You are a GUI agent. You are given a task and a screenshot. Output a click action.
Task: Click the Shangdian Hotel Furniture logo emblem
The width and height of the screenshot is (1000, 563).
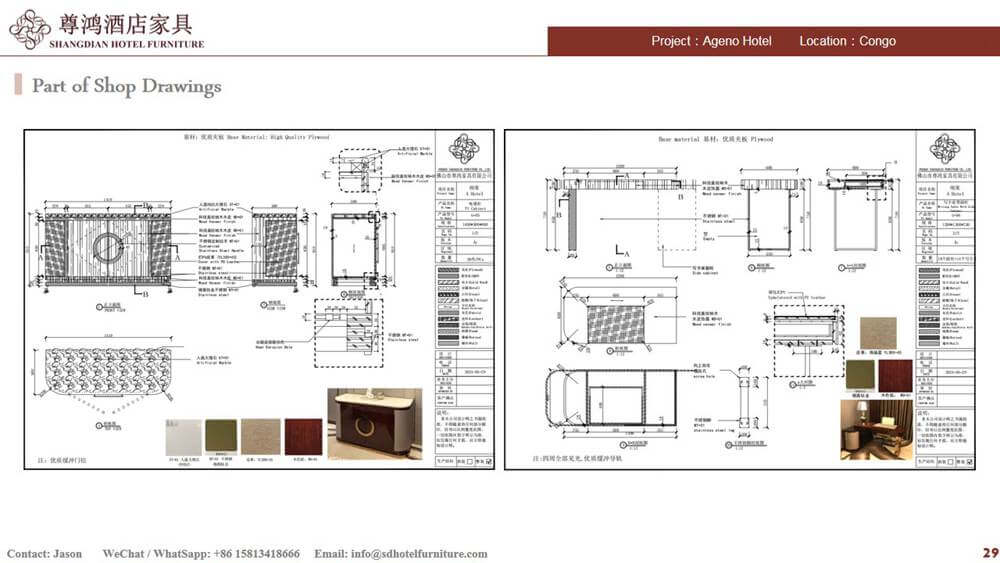(29, 29)
